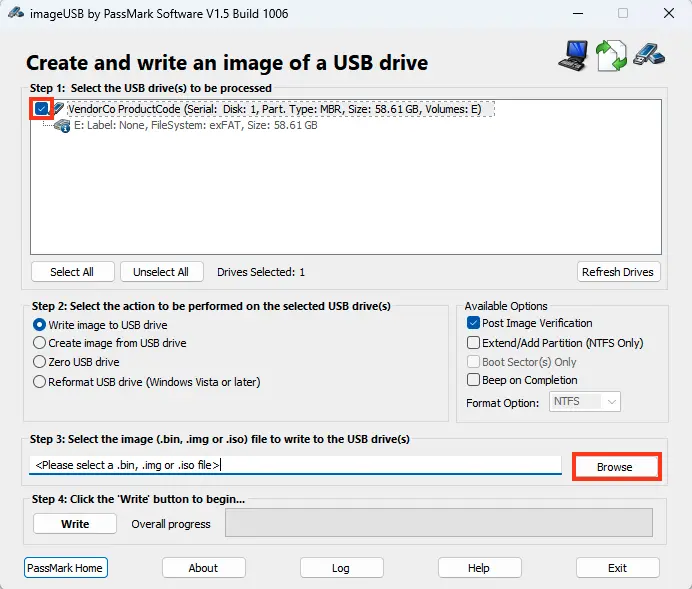Click the Unselect All button
The height and width of the screenshot is (589, 692).
(x=162, y=272)
